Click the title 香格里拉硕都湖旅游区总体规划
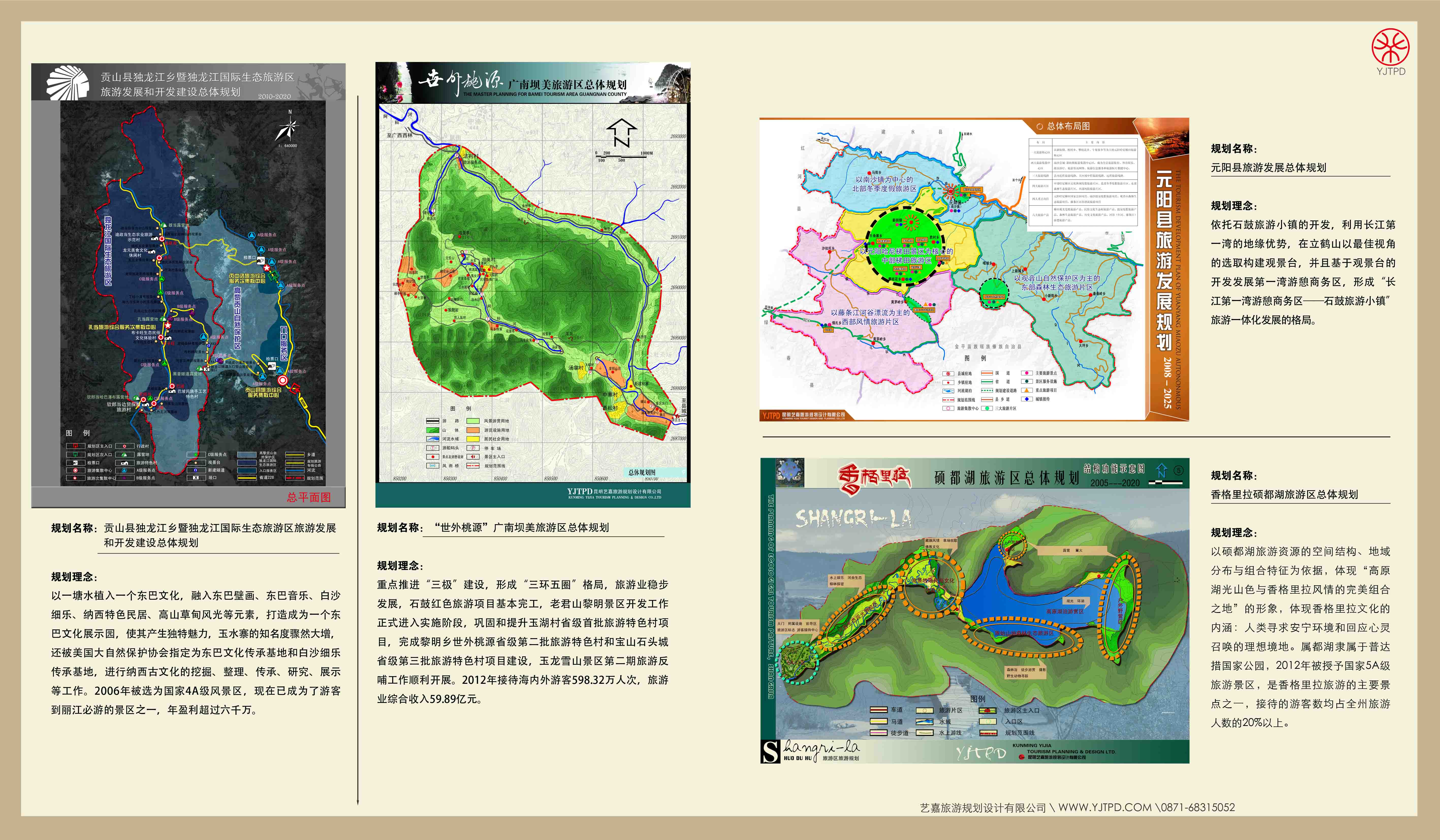1440x840 pixels. [1285, 494]
